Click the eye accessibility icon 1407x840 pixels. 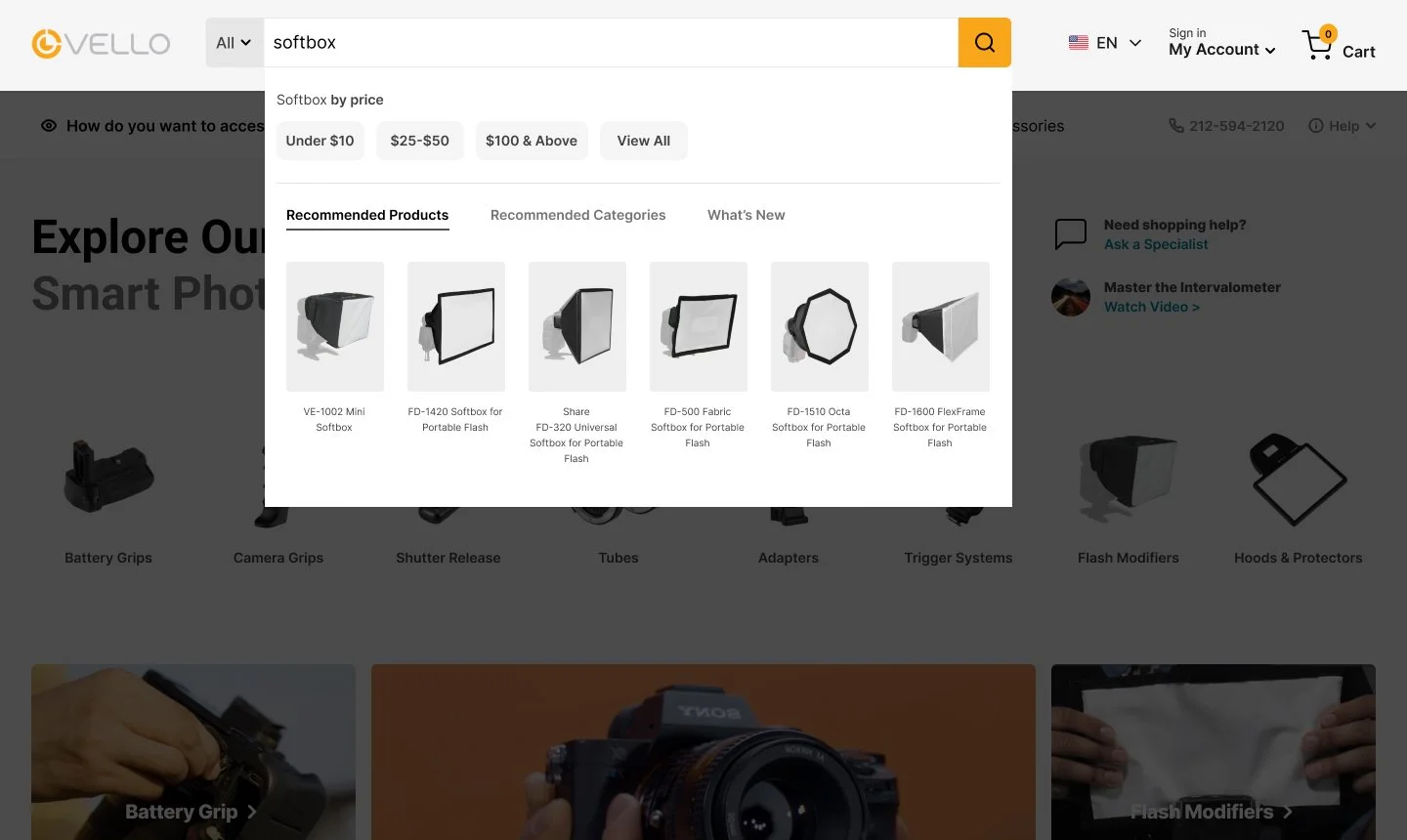[49, 126]
